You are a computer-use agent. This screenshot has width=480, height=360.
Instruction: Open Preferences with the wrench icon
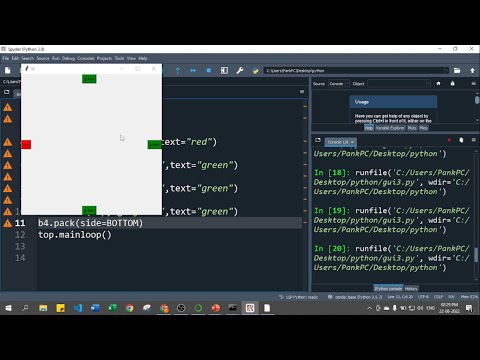click(x=240, y=70)
